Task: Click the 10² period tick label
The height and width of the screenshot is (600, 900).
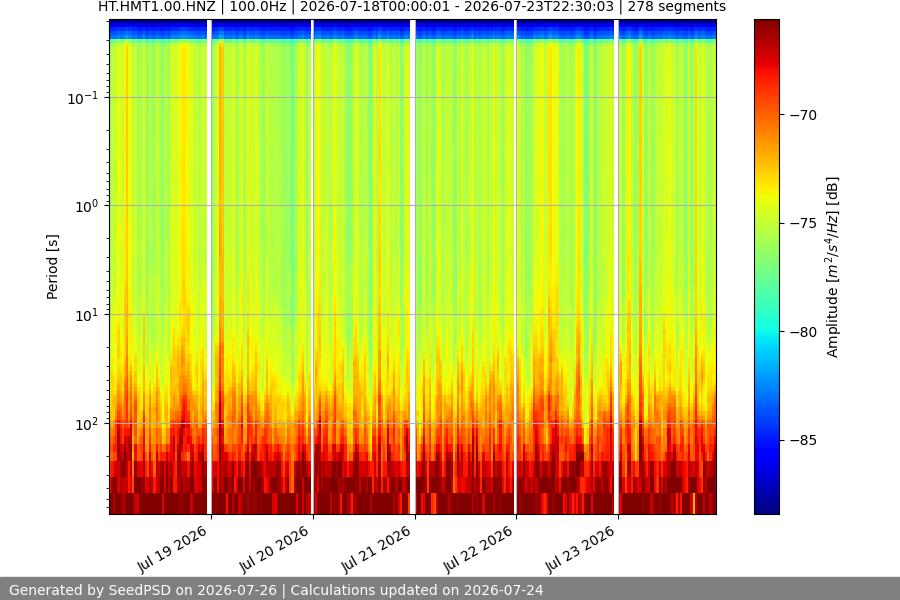Action: 87,424
